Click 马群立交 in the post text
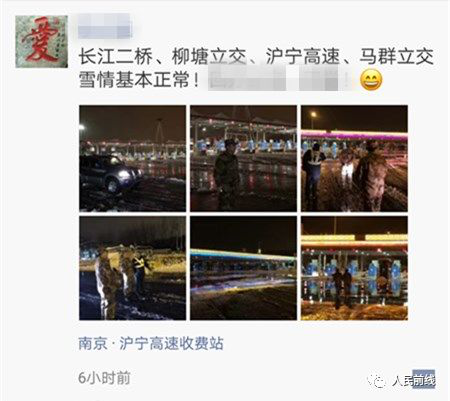The height and width of the screenshot is (401, 450). [397, 56]
